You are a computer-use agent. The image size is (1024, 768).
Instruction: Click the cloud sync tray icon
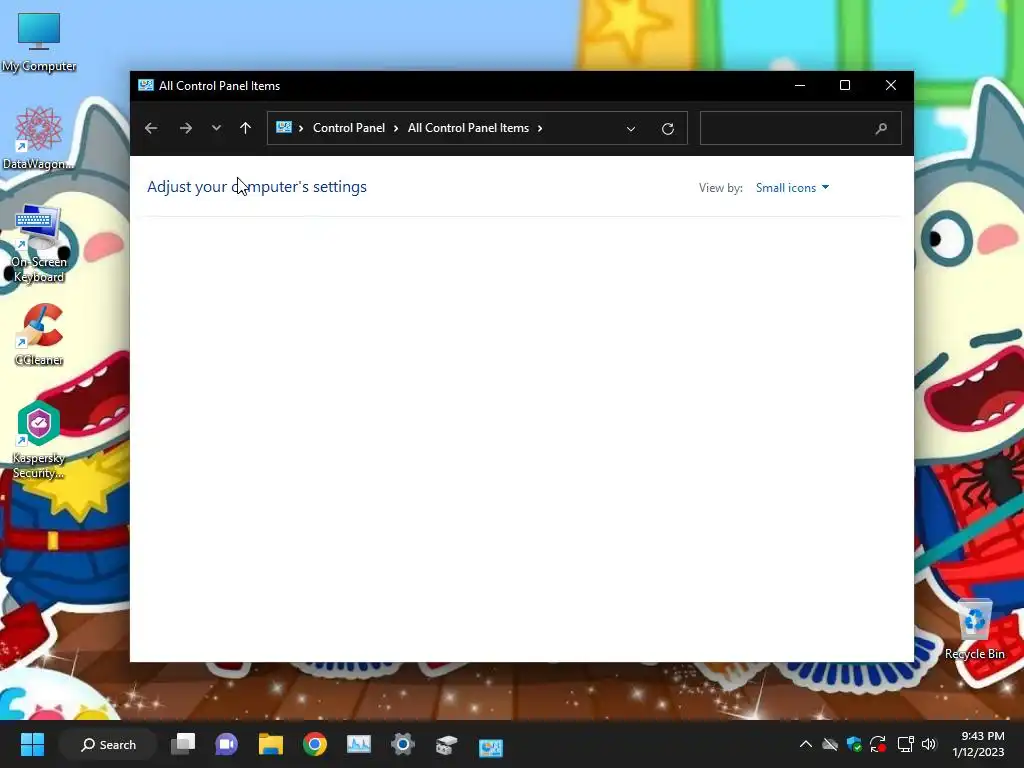830,744
